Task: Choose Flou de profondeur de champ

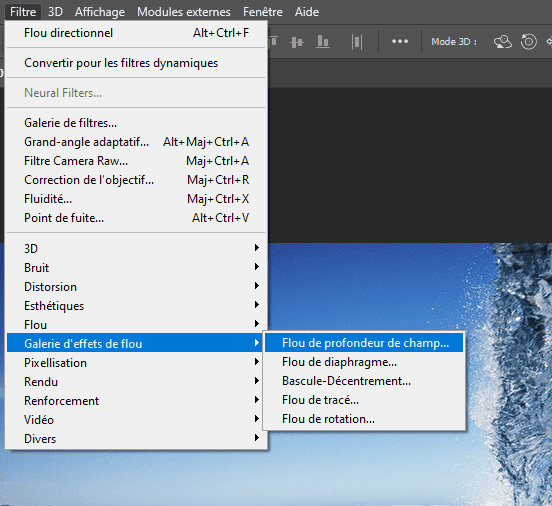Action: pyautogui.click(x=364, y=343)
